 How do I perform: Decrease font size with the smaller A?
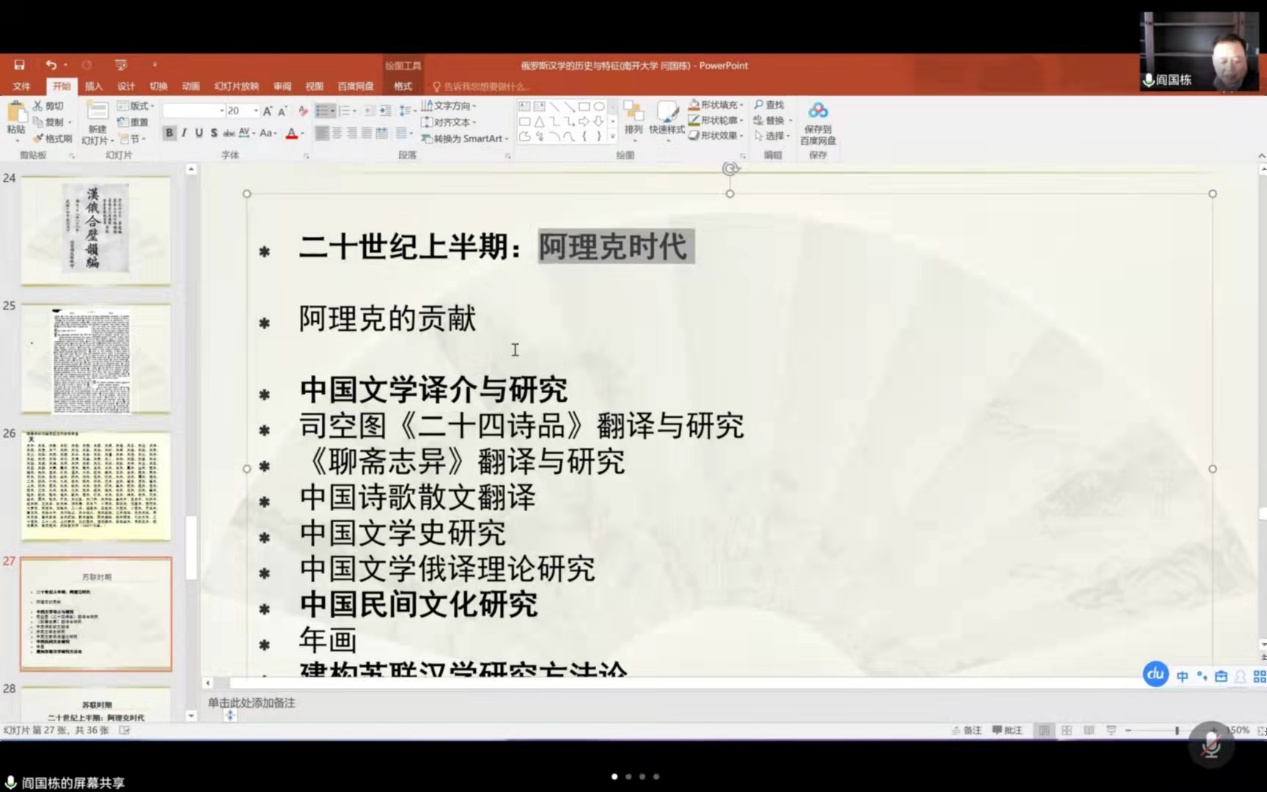(x=282, y=111)
